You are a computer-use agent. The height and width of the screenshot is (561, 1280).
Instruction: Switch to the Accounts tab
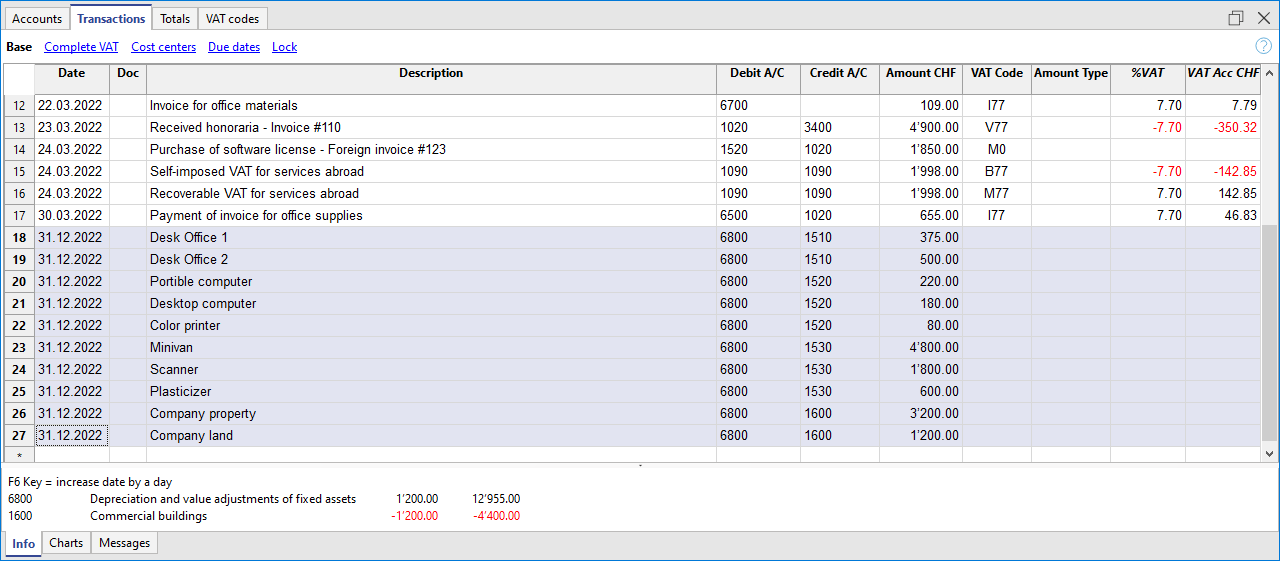click(37, 19)
